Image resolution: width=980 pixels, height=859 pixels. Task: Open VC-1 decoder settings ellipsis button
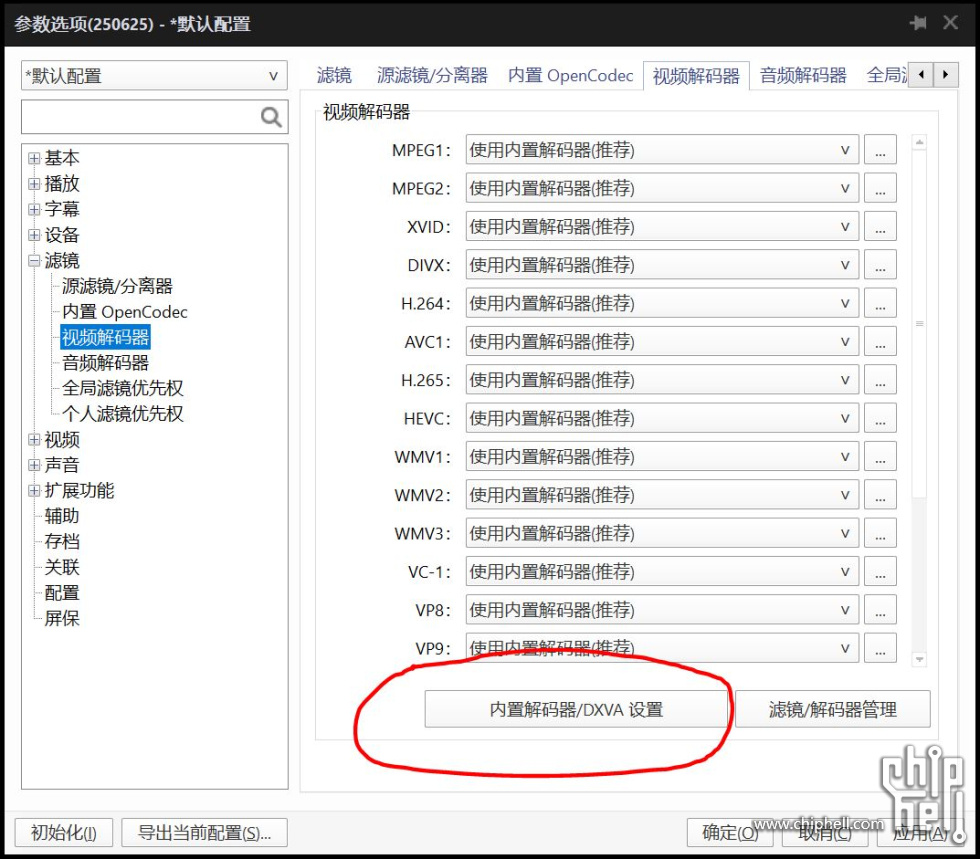(x=880, y=571)
